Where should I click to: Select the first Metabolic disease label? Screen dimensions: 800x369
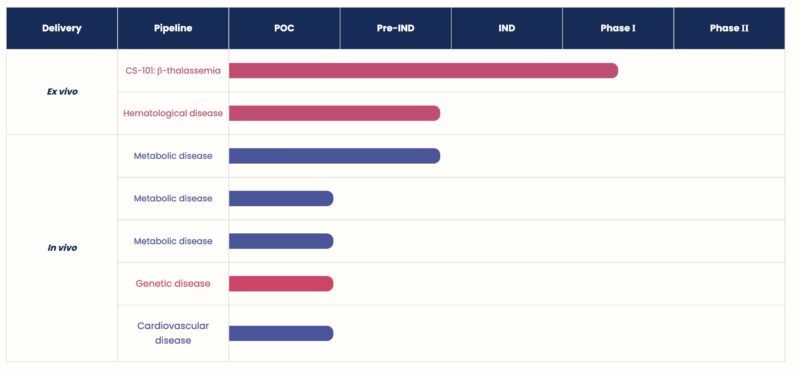pyautogui.click(x=173, y=156)
